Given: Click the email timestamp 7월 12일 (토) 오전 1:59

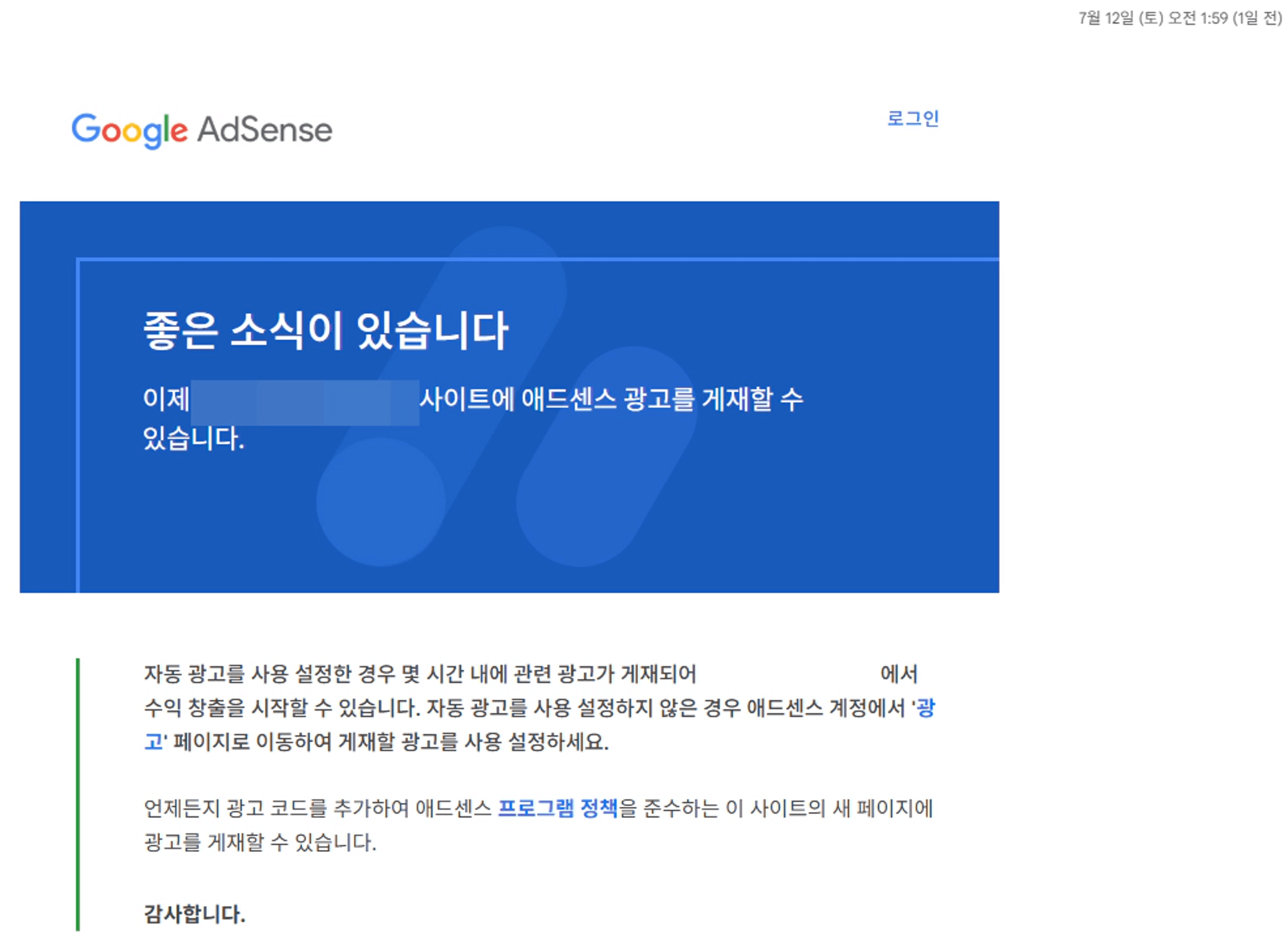Looking at the screenshot, I should [x=1153, y=18].
